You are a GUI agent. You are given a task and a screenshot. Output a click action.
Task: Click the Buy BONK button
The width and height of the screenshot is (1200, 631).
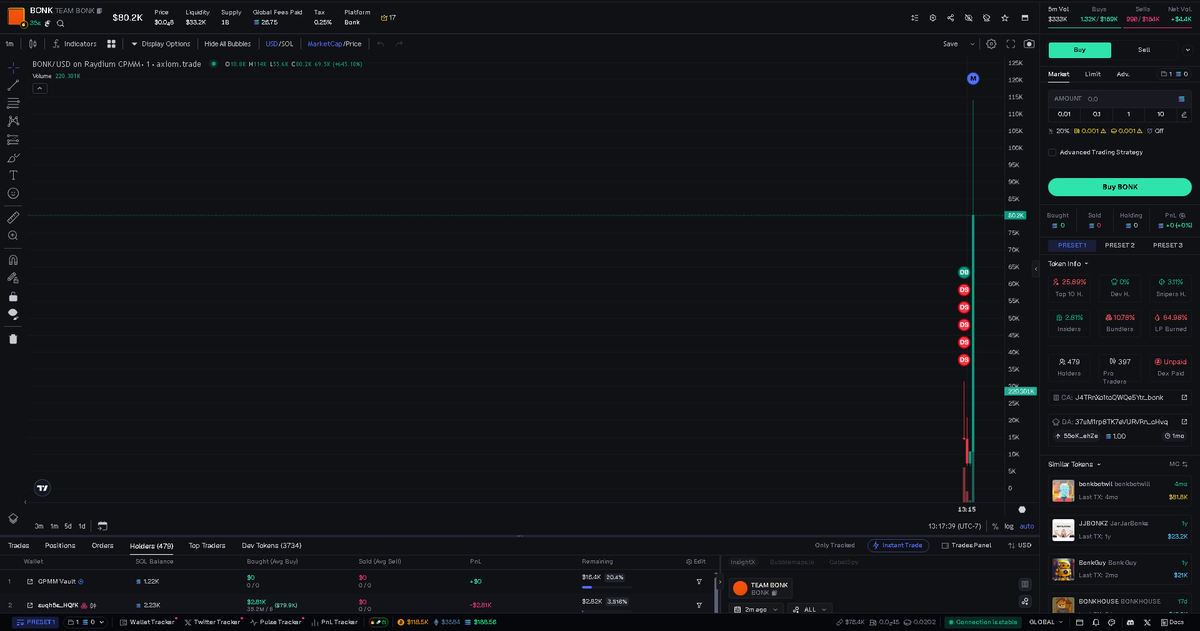[x=1120, y=187]
